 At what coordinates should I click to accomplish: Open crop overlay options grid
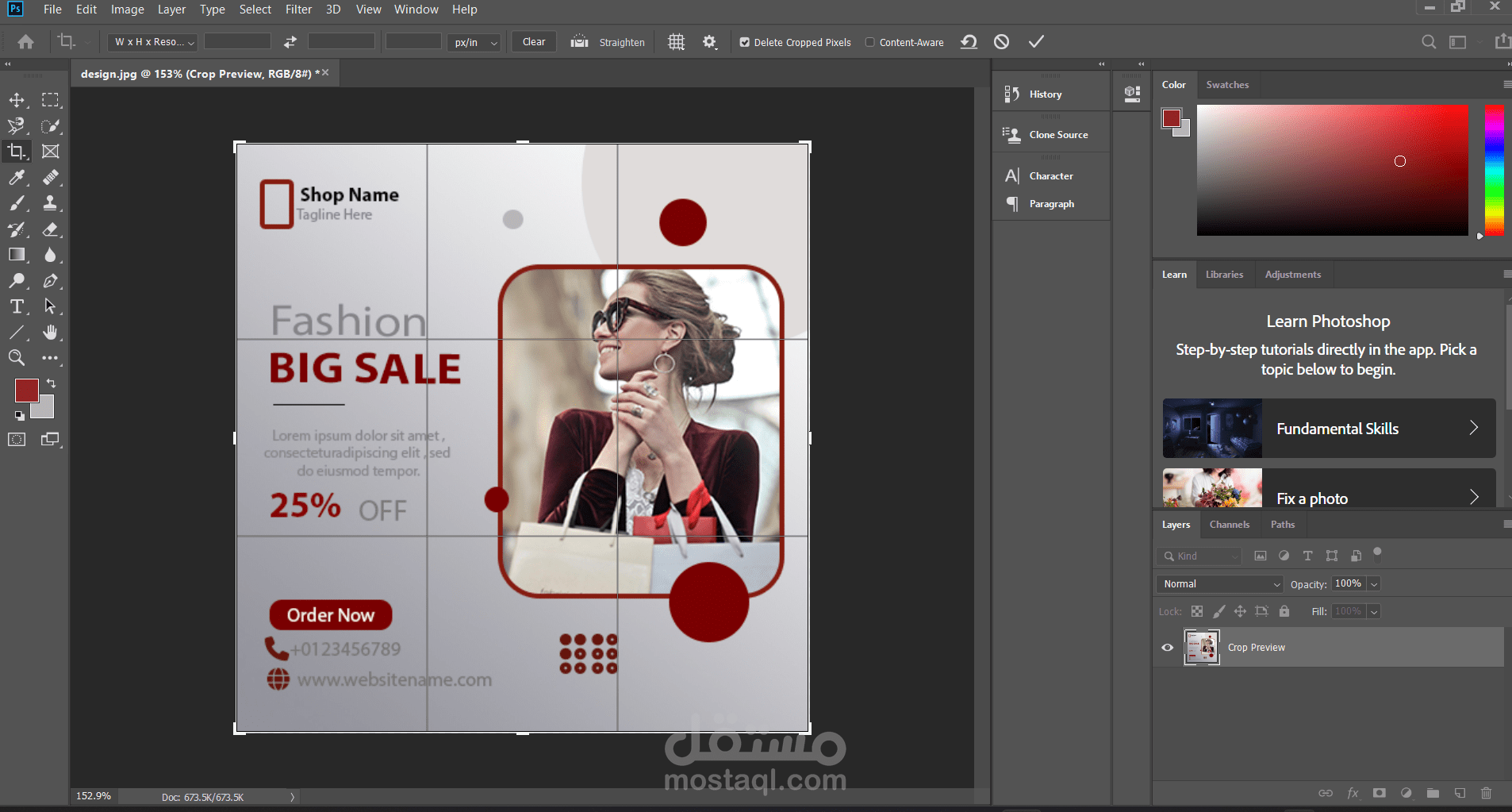pyautogui.click(x=676, y=42)
